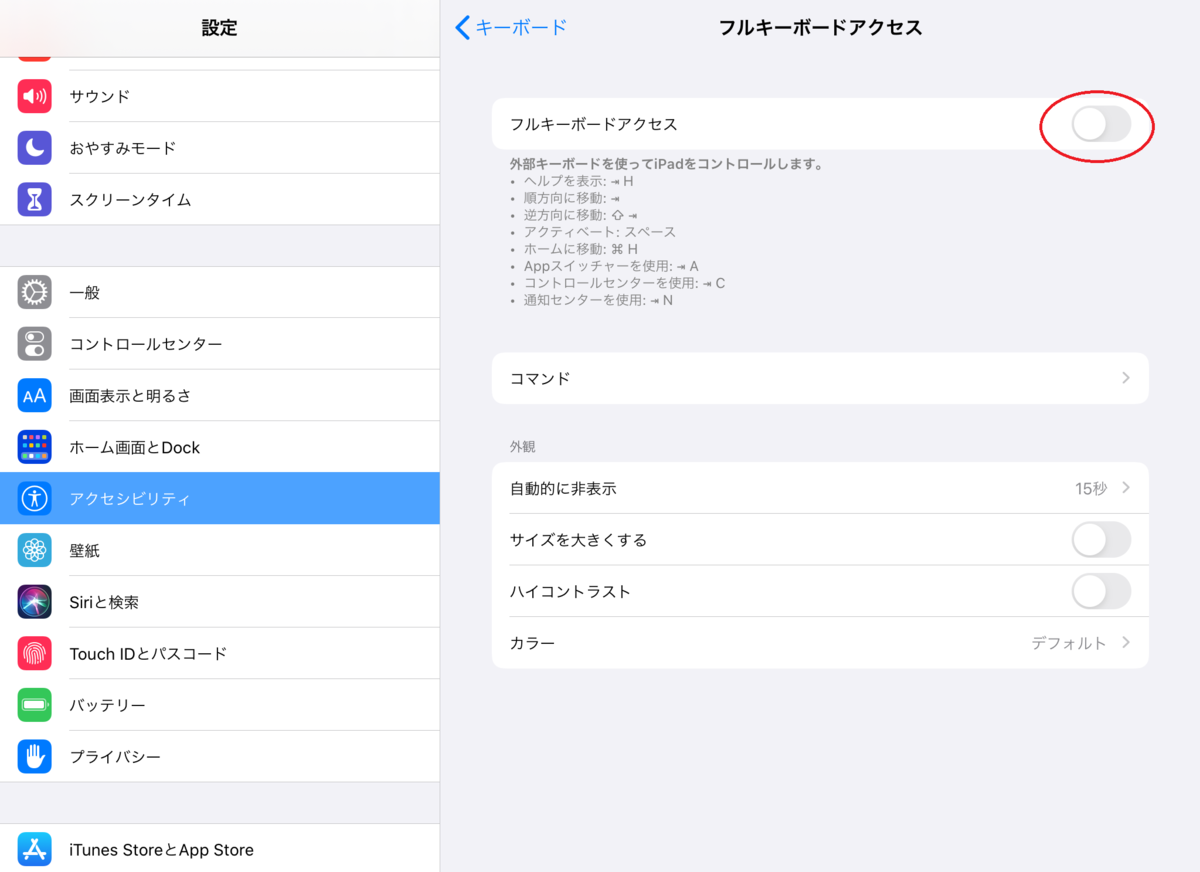Tap the App Store icon in sidebar
This screenshot has height=872, width=1200.
34,849
